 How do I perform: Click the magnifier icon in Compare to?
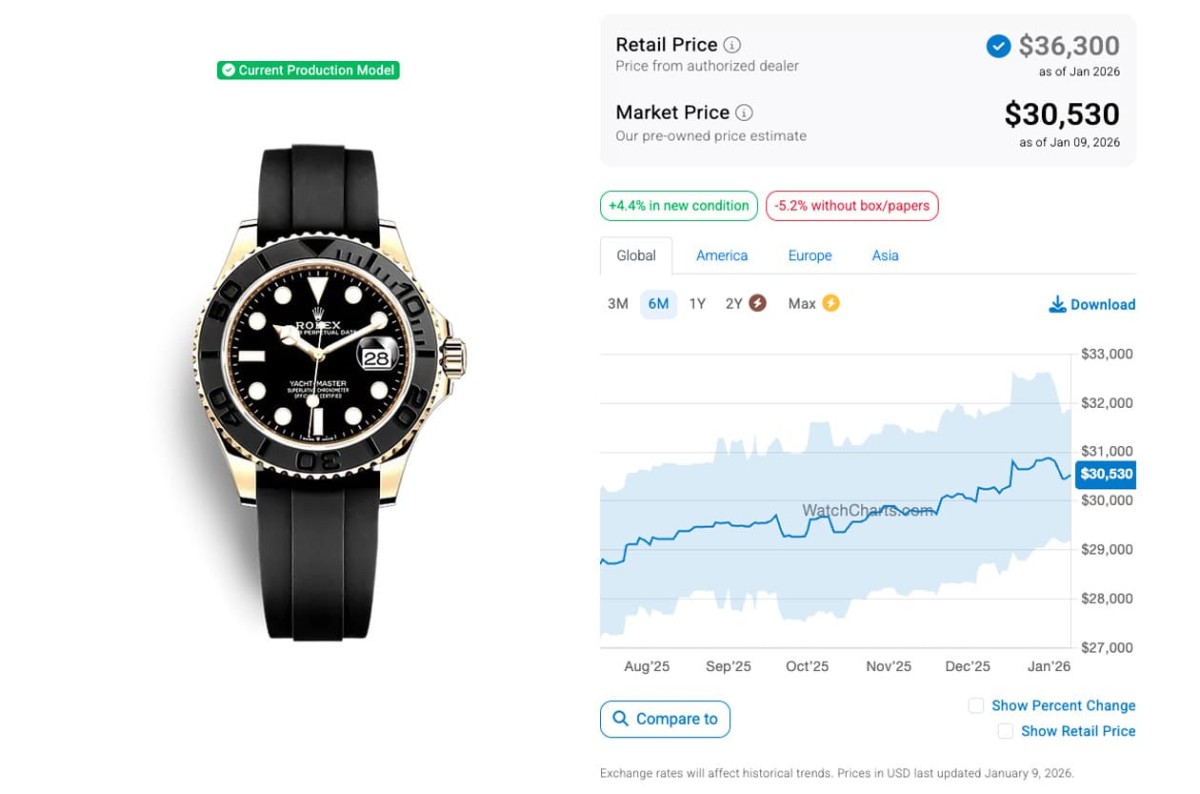click(621, 719)
